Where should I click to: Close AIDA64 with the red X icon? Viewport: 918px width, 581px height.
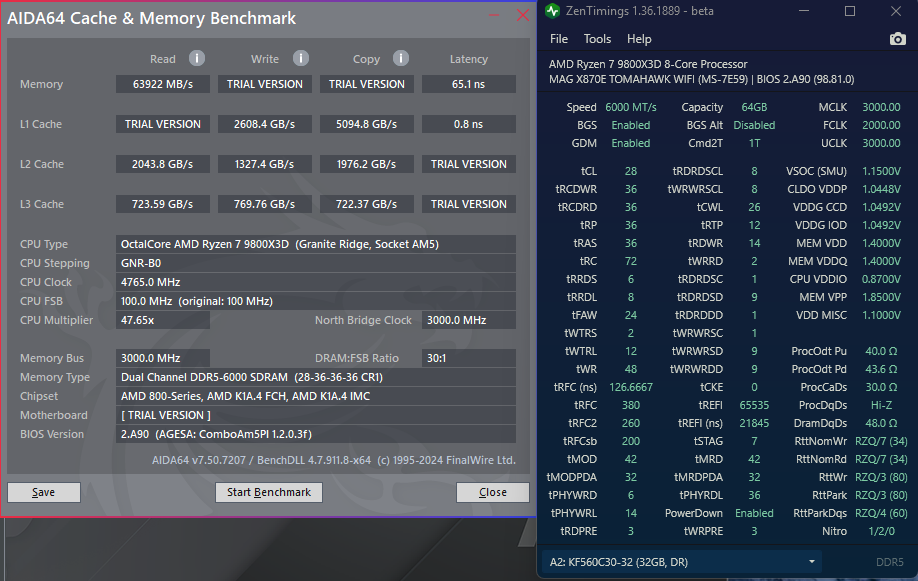pos(522,15)
